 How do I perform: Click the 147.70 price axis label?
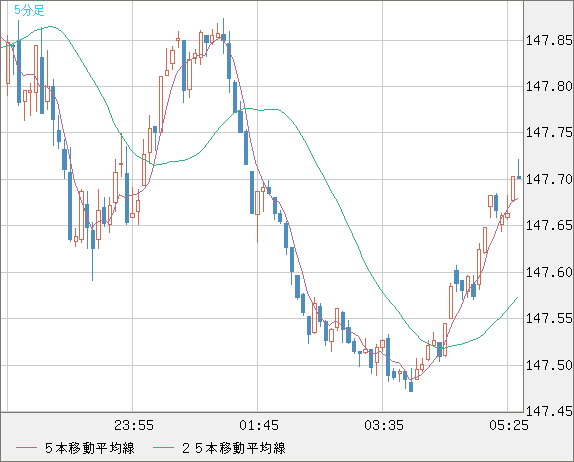pos(549,179)
